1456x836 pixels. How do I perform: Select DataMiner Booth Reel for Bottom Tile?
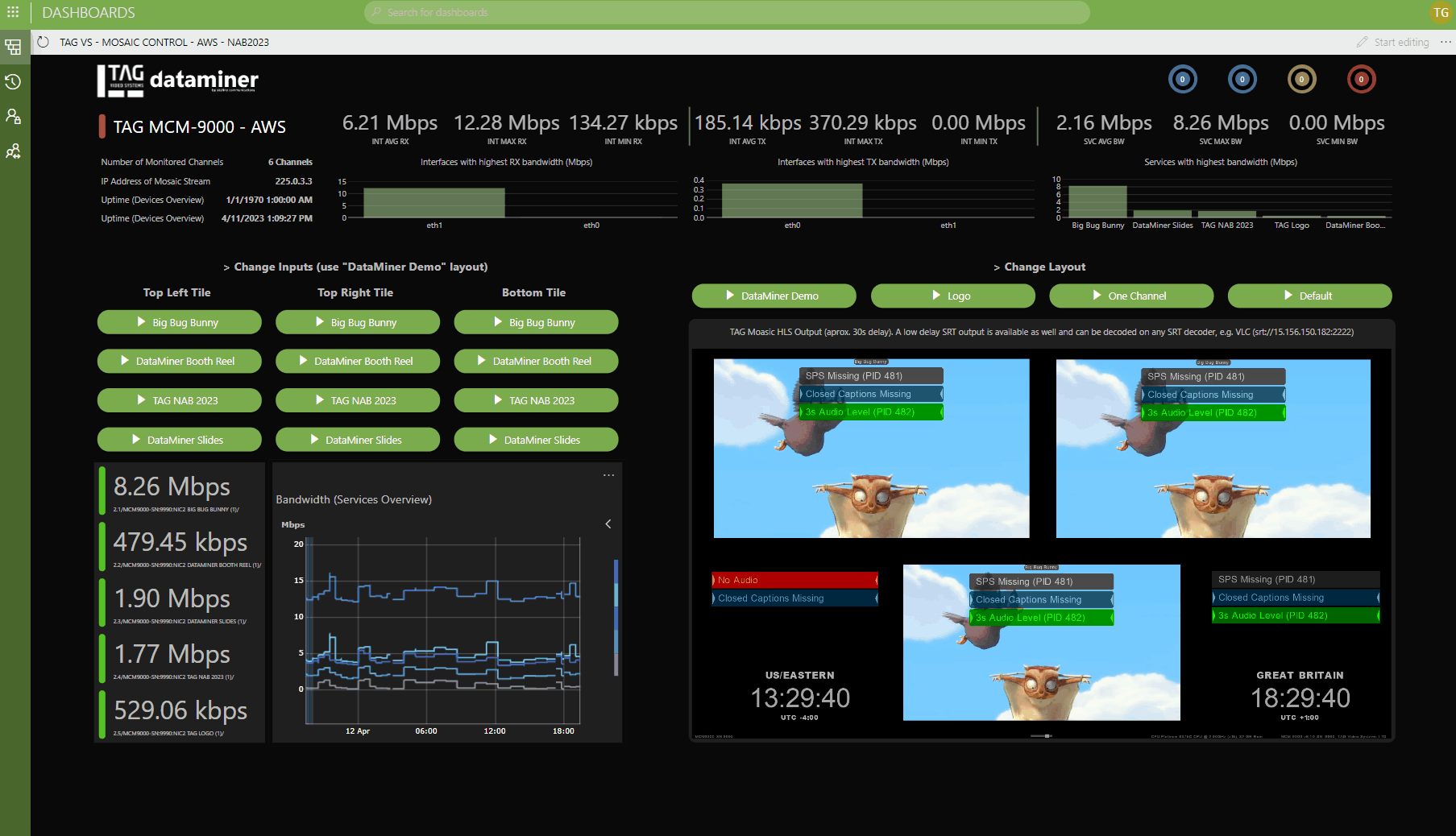click(536, 361)
